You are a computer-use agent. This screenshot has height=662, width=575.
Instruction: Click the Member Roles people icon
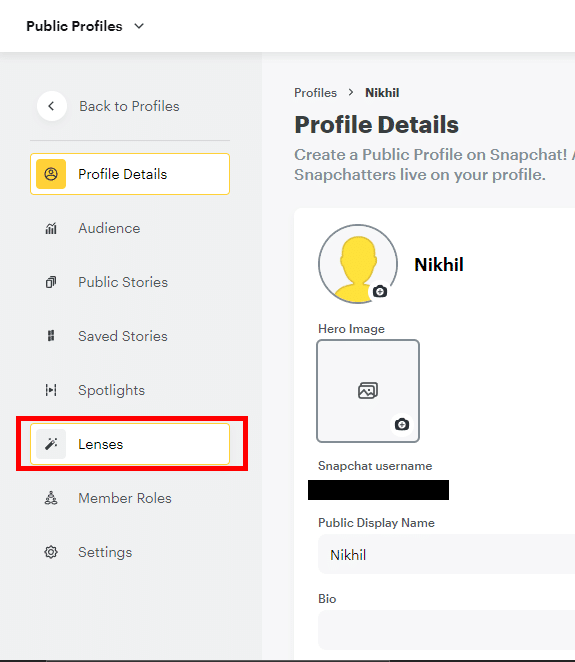51,498
